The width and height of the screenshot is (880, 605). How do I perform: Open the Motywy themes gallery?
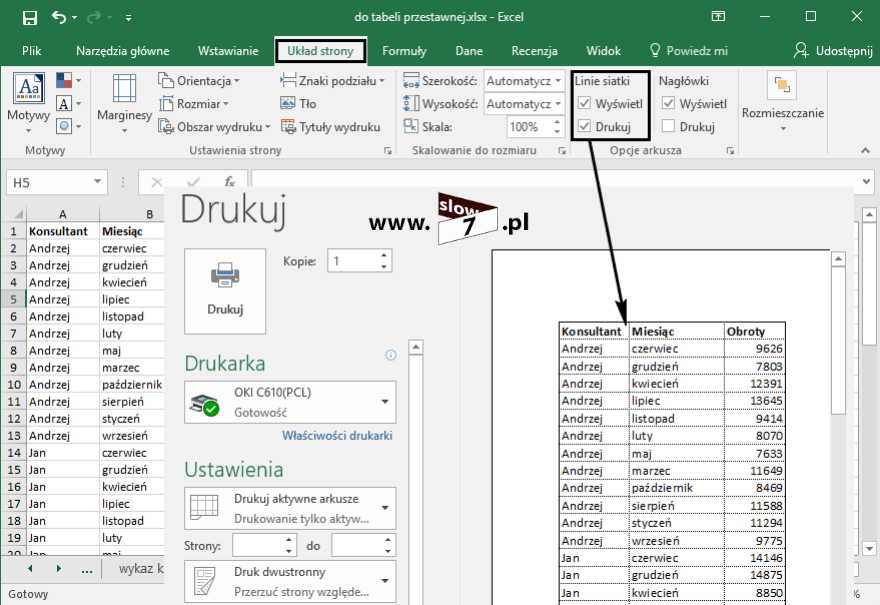[29, 103]
